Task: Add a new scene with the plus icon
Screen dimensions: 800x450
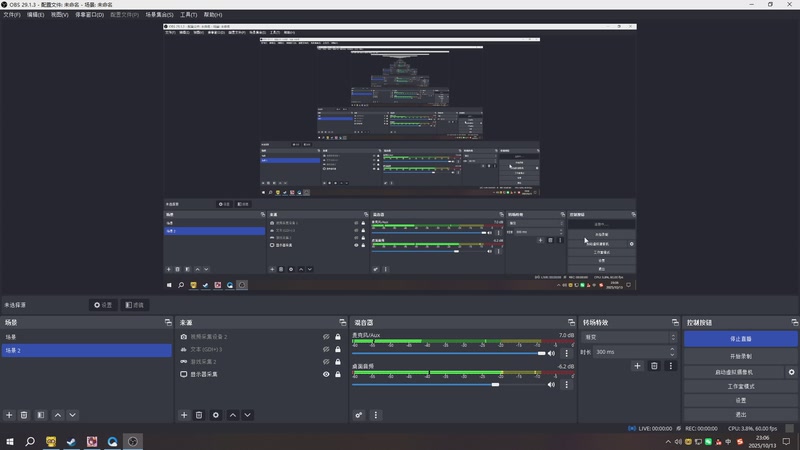Action: [x=9, y=415]
